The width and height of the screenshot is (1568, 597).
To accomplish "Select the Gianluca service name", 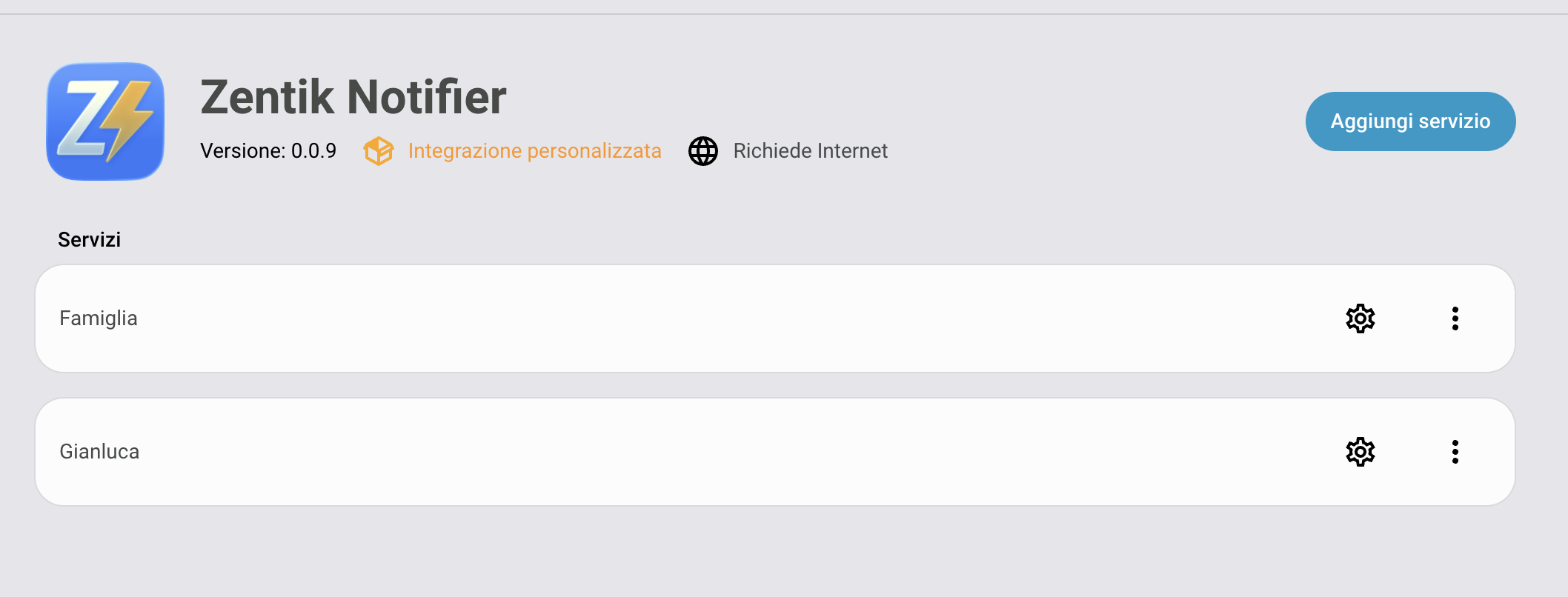I will coord(99,452).
